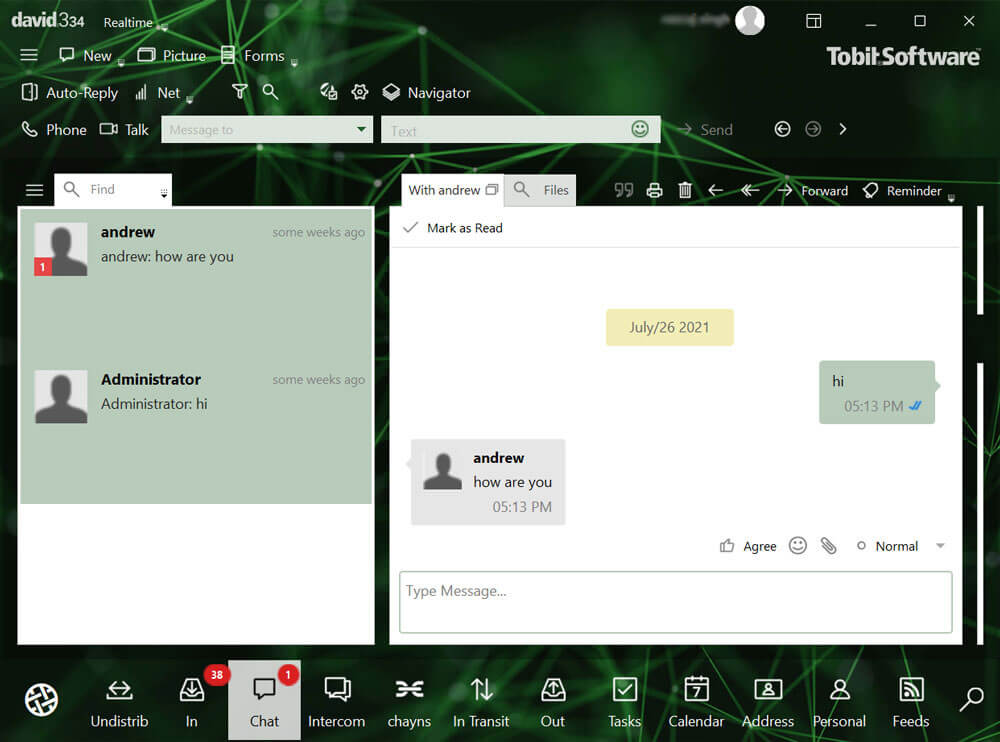Click the Reply left arrow icon
The width and height of the screenshot is (1000, 742).
point(716,190)
